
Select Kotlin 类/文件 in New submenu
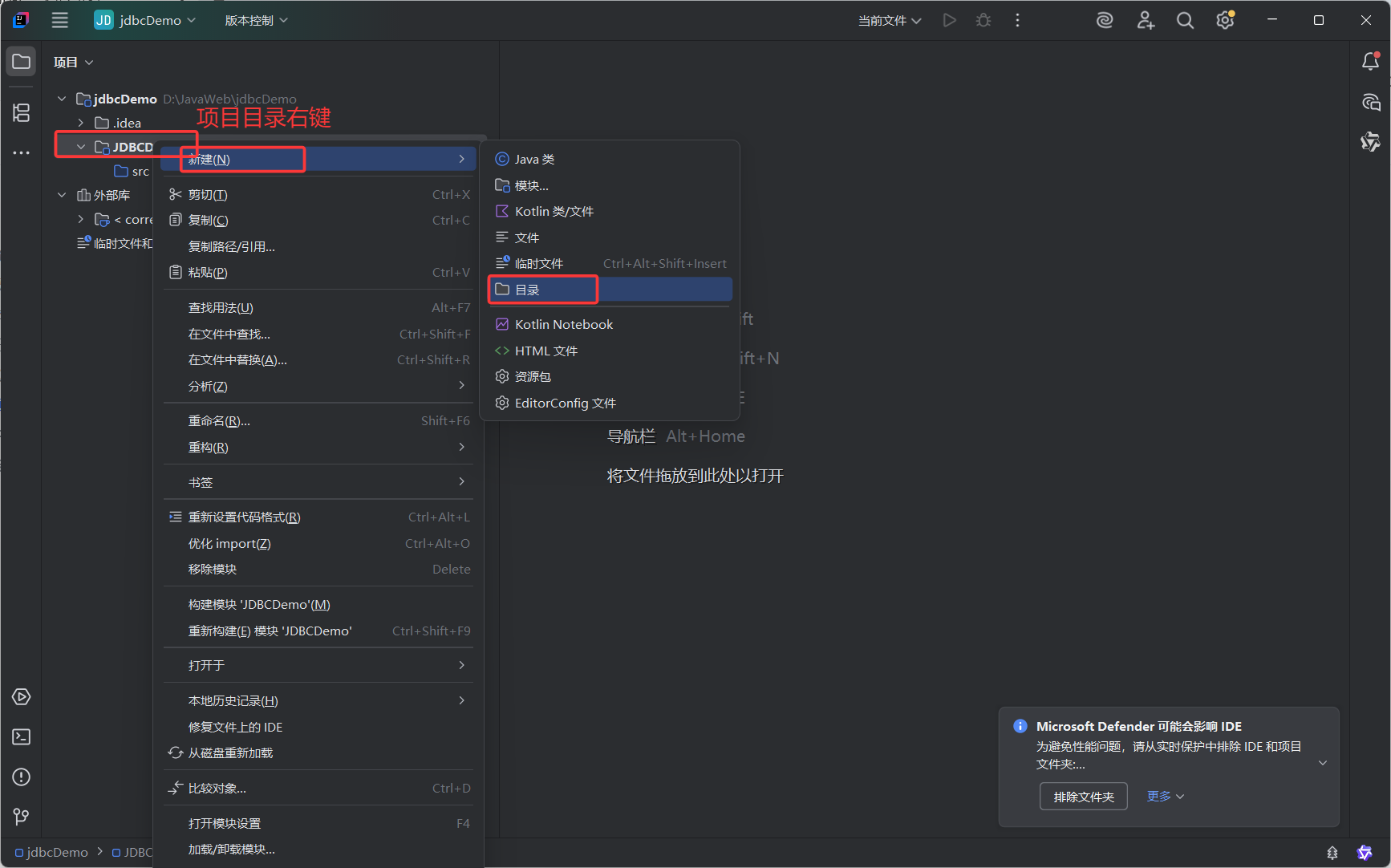click(x=610, y=211)
